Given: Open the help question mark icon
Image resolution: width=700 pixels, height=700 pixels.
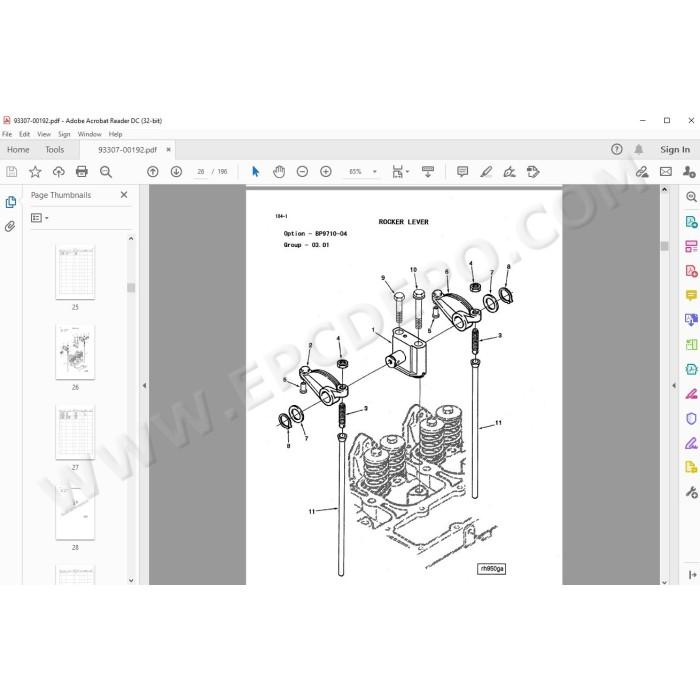Looking at the screenshot, I should click(x=617, y=150).
